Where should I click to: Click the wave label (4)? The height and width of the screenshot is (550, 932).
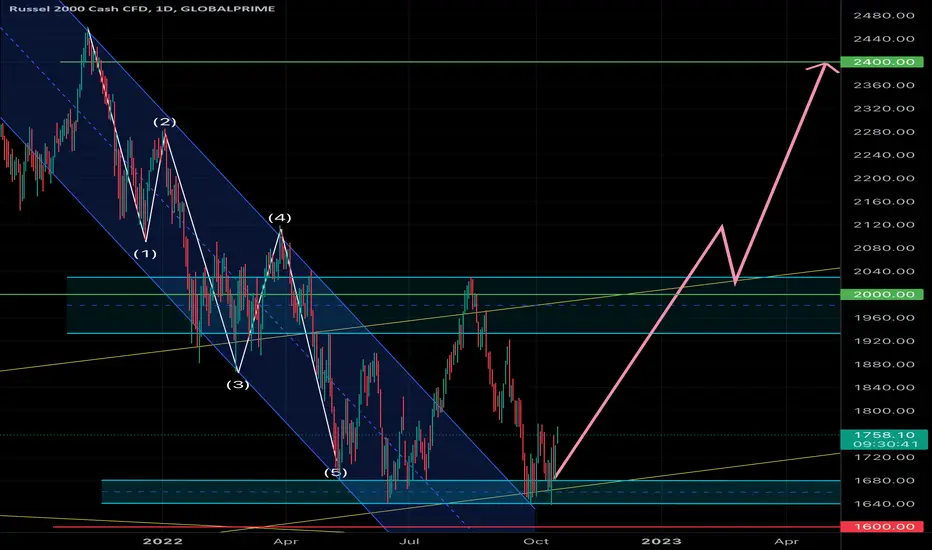279,218
